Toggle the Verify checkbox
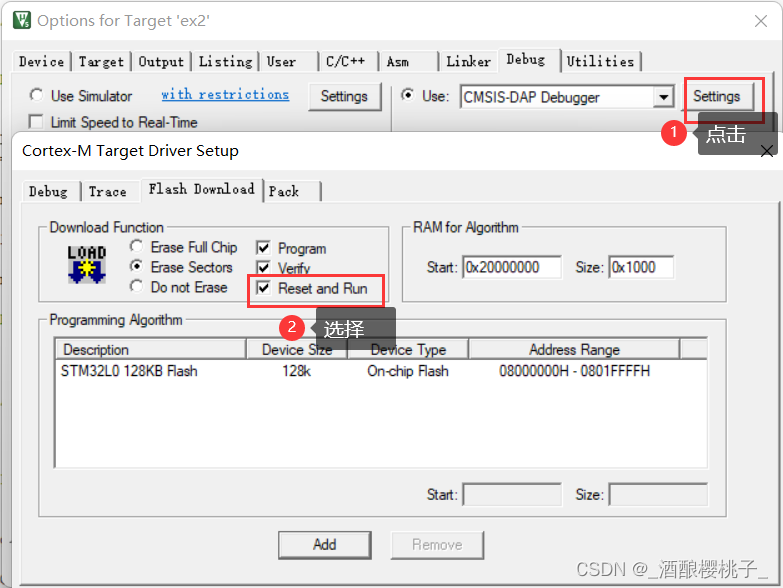 263,268
